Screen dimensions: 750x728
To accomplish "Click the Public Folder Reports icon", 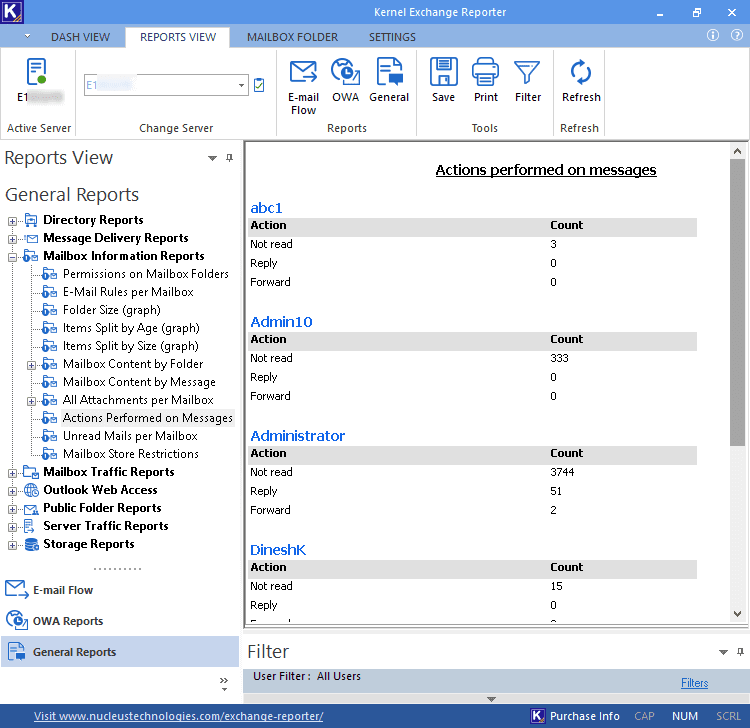I will 31,508.
